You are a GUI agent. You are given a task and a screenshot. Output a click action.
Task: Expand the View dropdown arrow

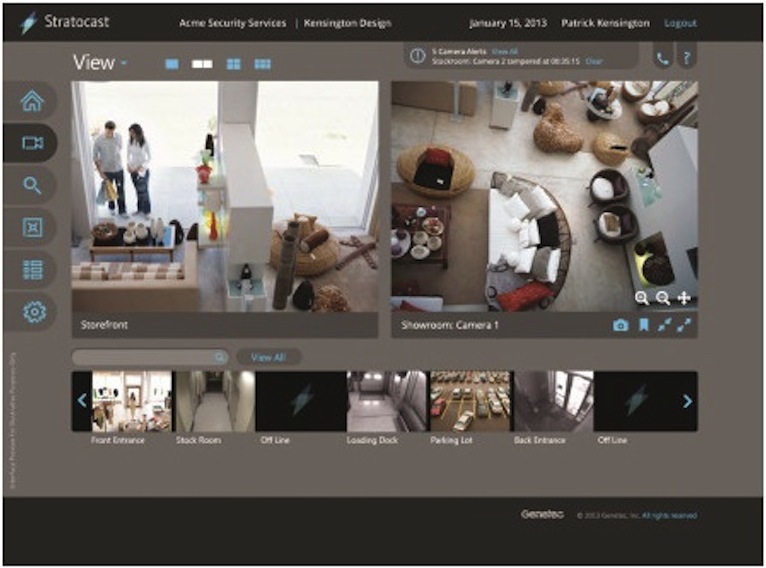click(x=124, y=64)
